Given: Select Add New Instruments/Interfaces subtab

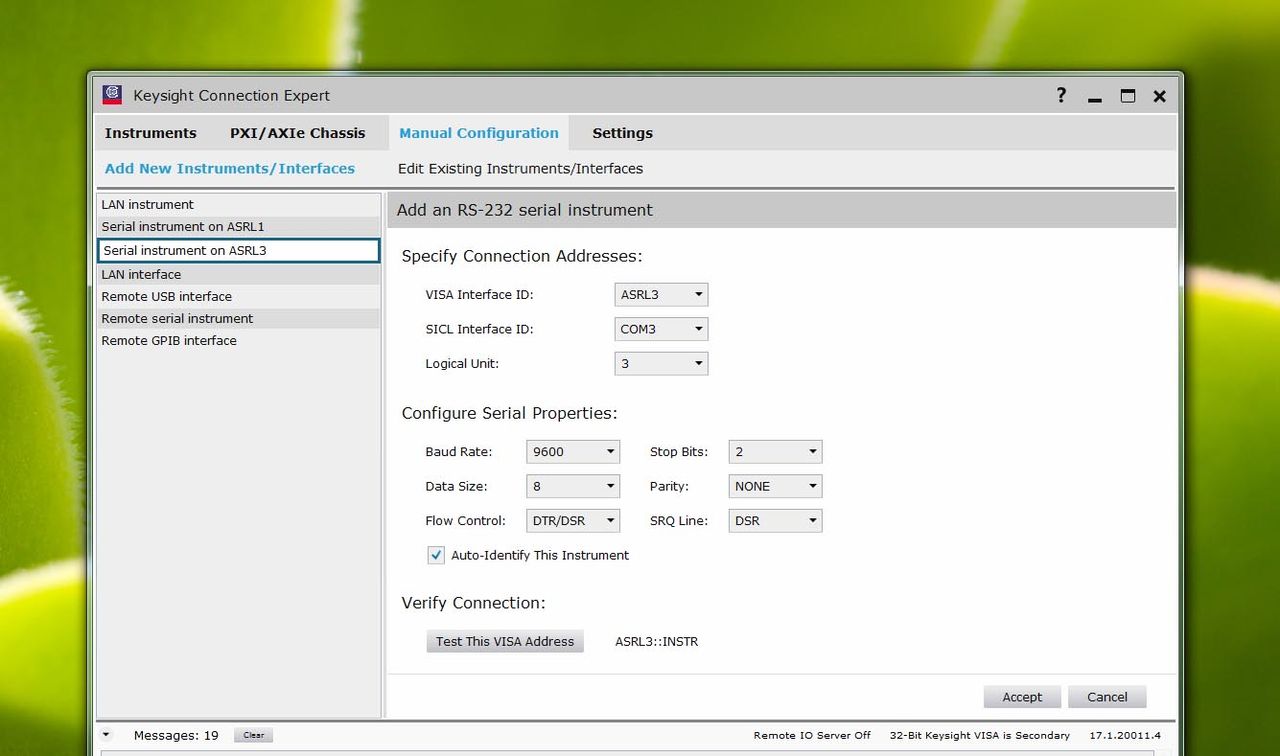Looking at the screenshot, I should (230, 169).
